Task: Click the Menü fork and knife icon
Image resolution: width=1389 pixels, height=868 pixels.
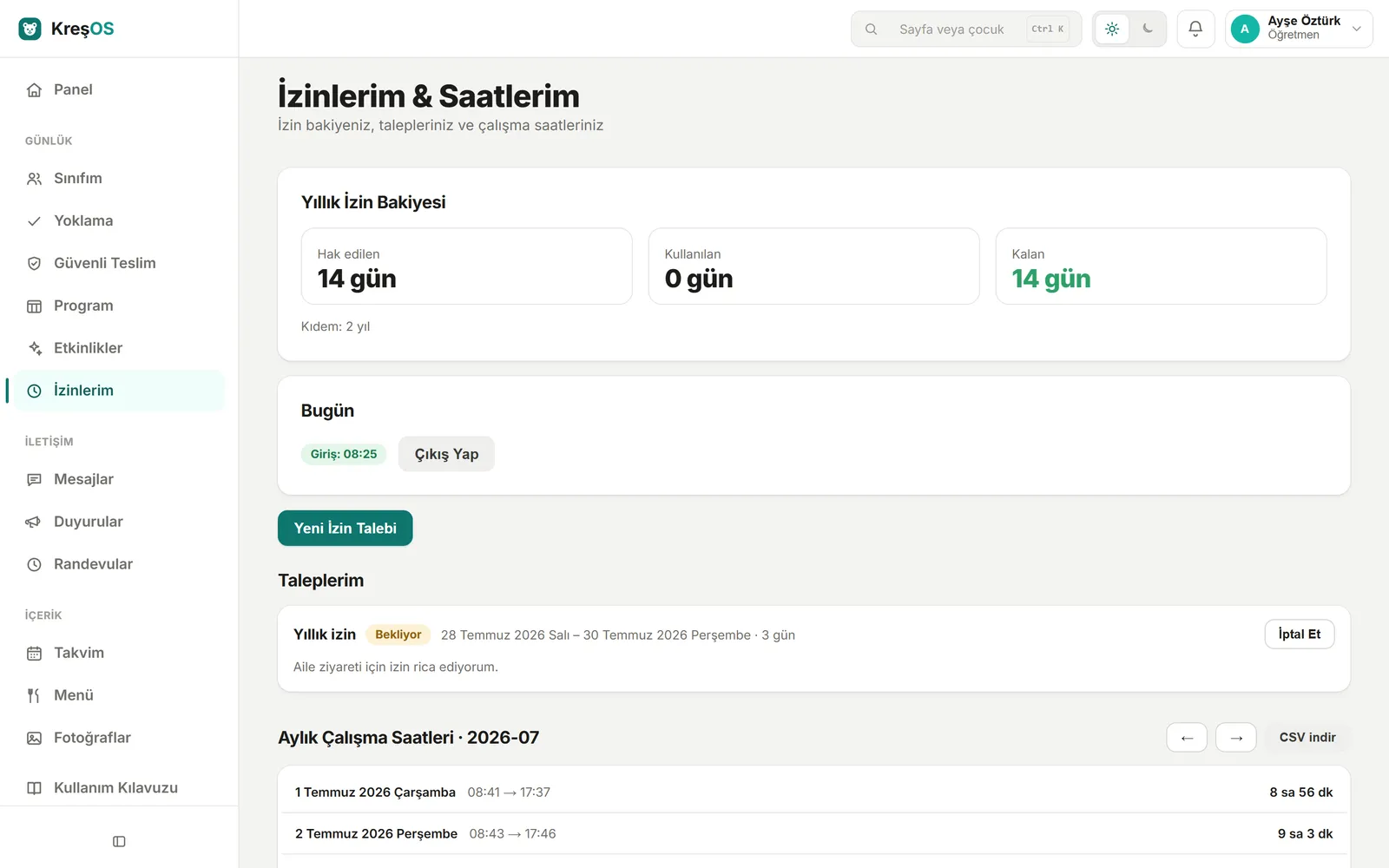Action: click(34, 696)
